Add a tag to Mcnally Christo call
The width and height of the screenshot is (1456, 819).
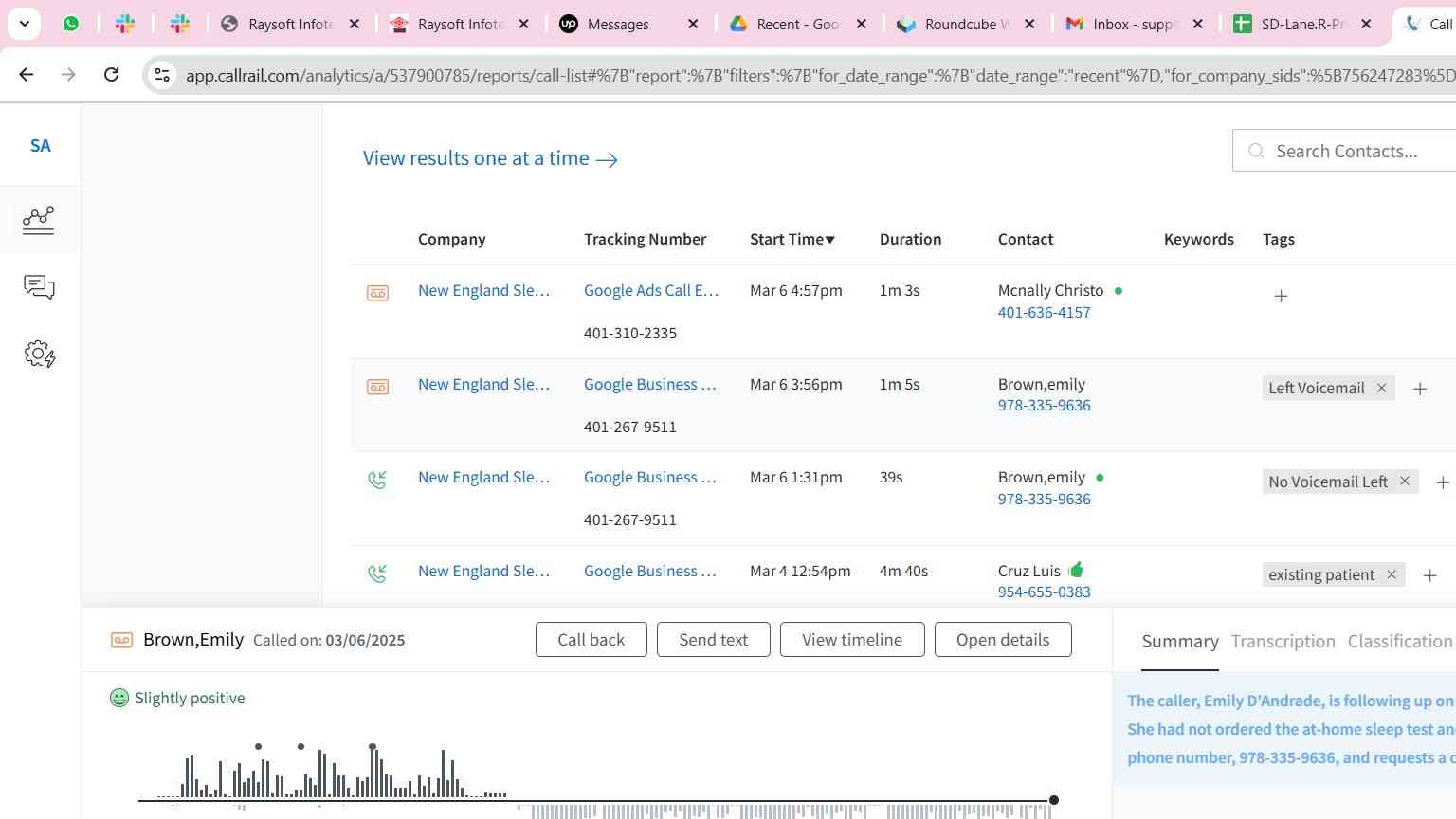pos(1281,296)
